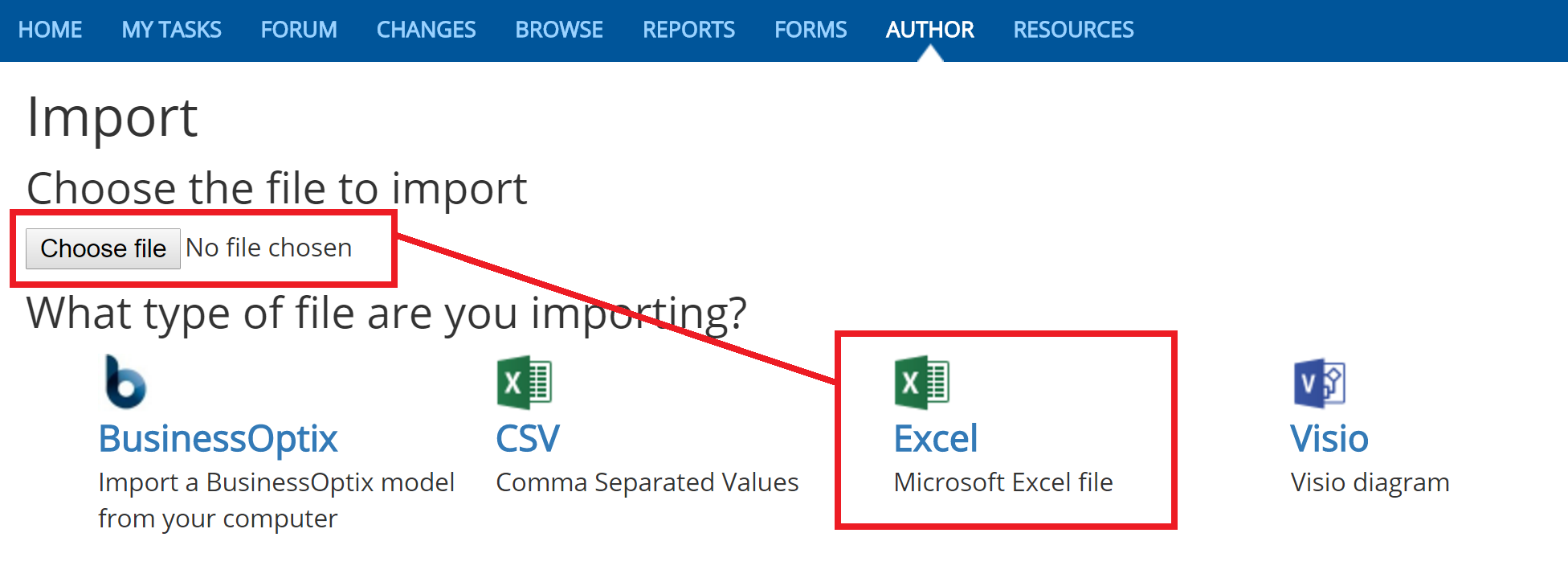Select the AUTHOR navigation tab

coord(929,30)
